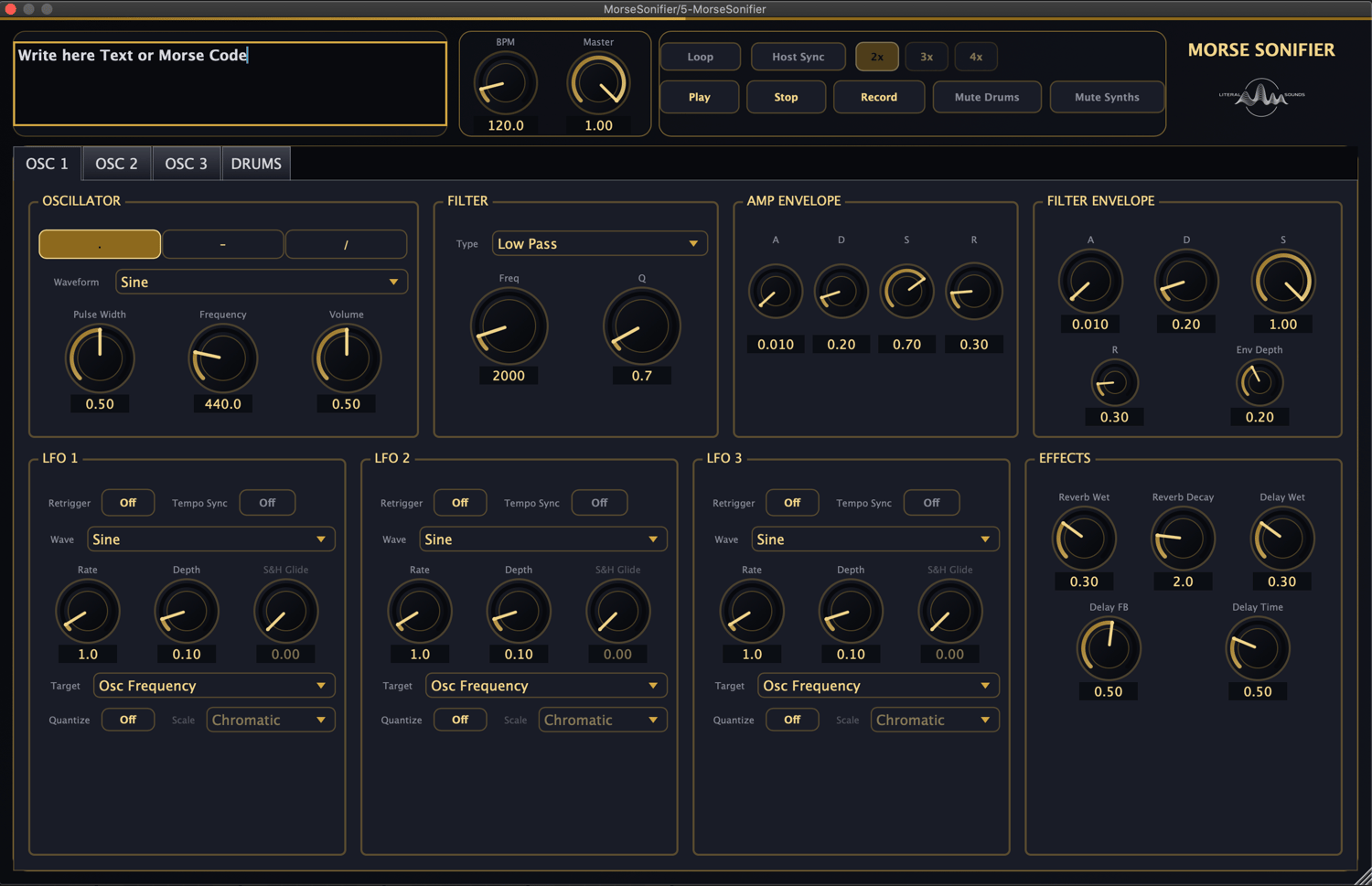Viewport: 1372px width, 886px height.
Task: Open the LFO 1 Target dropdown
Action: pyautogui.click(x=214, y=686)
